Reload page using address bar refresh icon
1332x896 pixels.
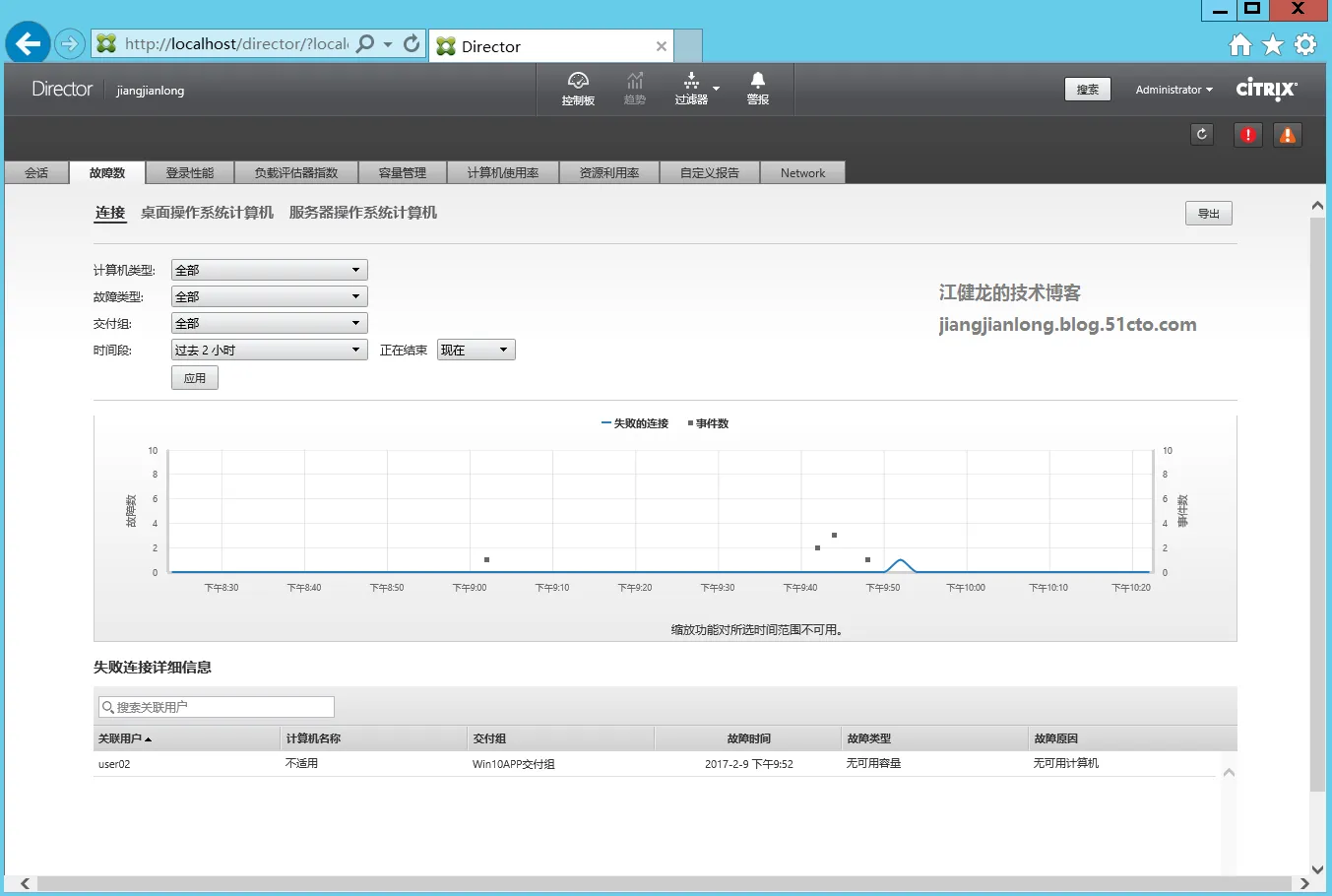coord(412,43)
